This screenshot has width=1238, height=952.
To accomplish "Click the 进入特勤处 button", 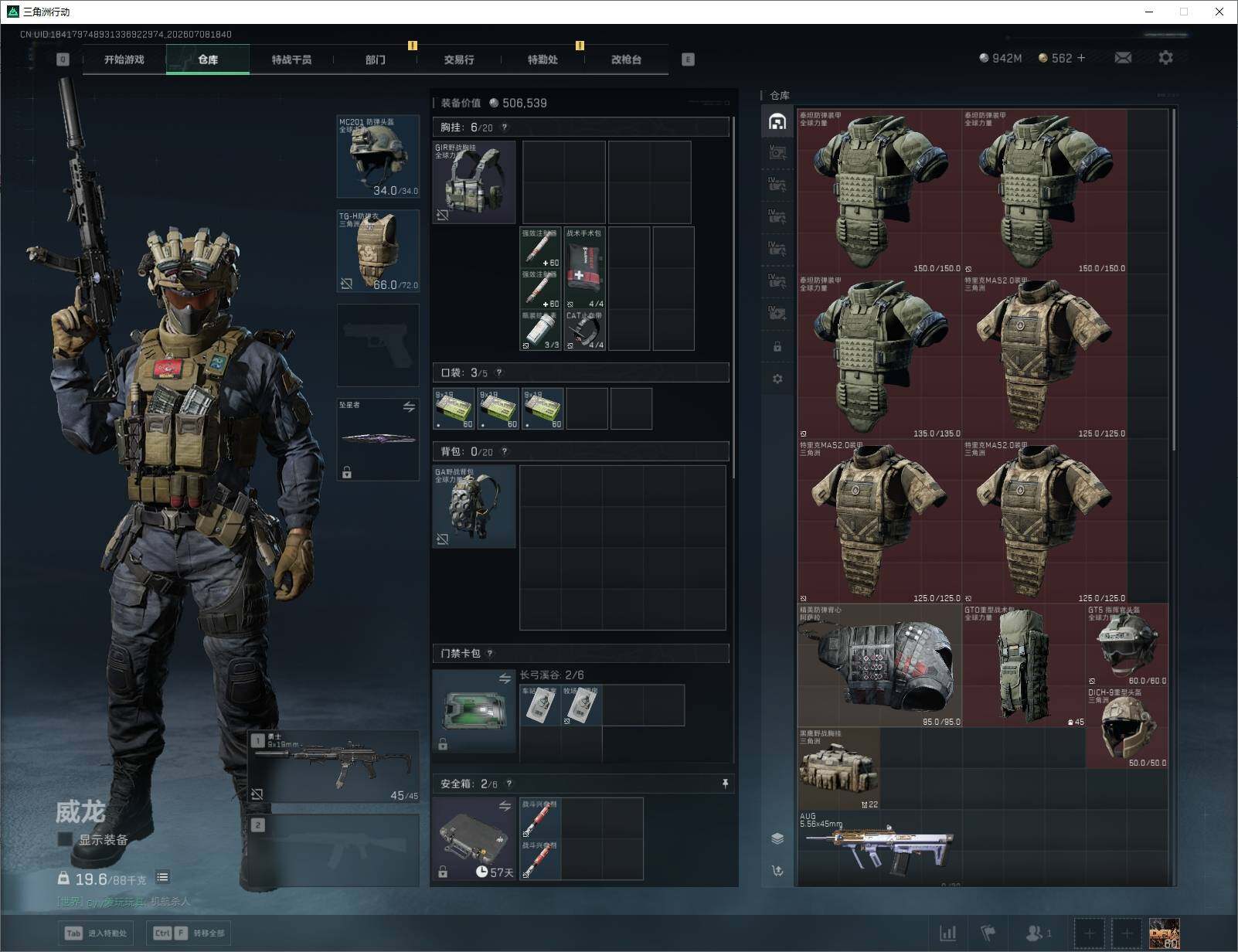I will click(96, 933).
